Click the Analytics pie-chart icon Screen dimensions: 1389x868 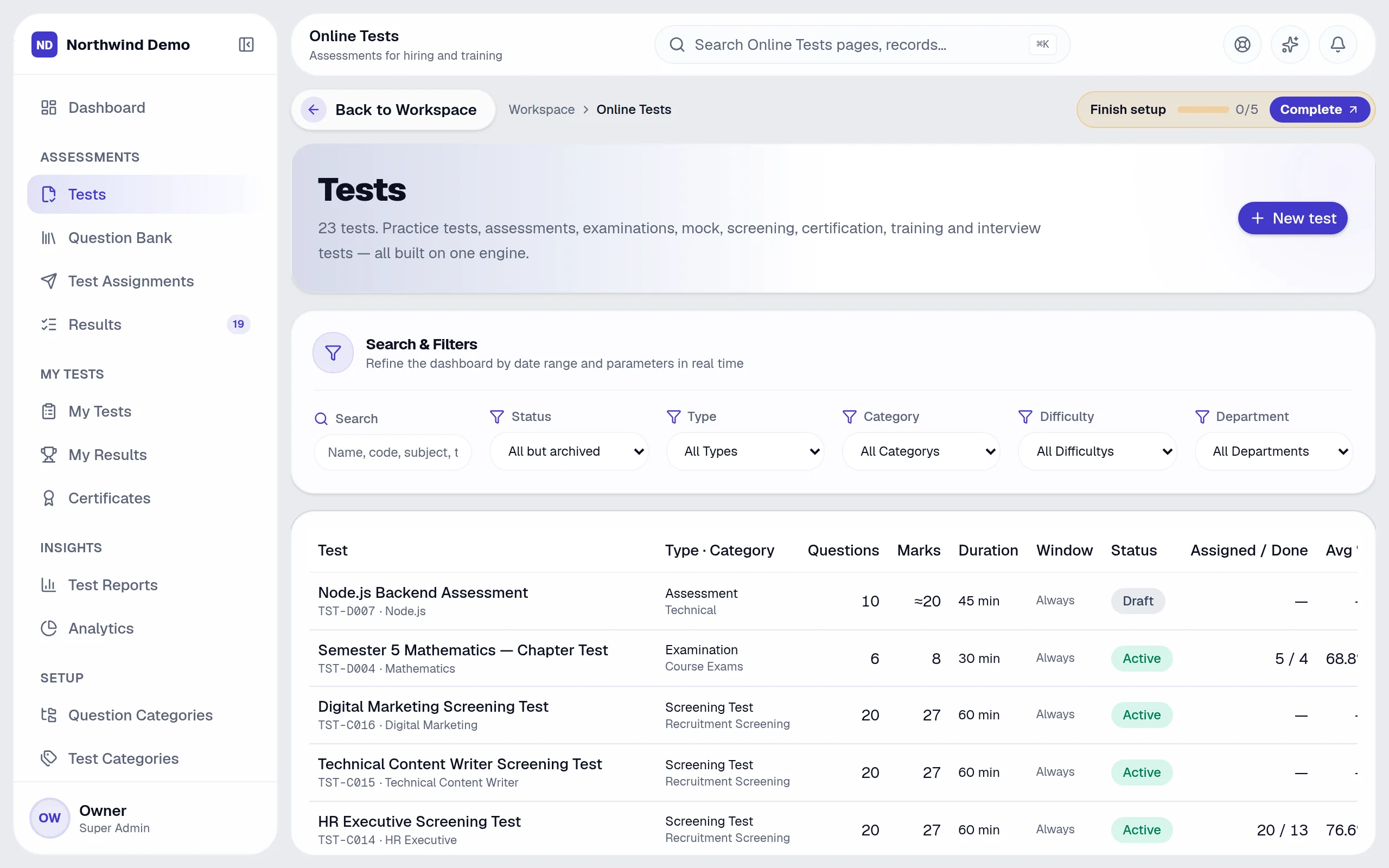(49, 629)
